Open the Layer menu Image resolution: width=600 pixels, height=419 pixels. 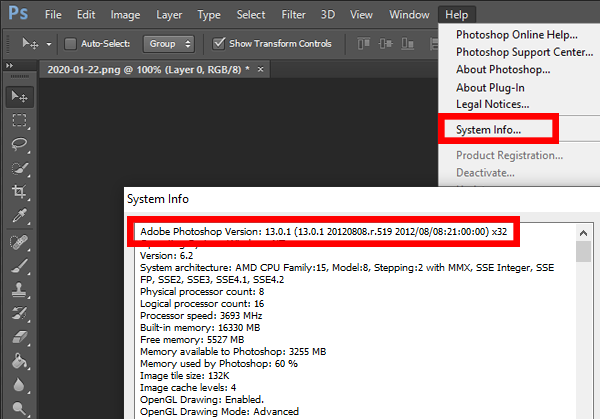point(169,15)
